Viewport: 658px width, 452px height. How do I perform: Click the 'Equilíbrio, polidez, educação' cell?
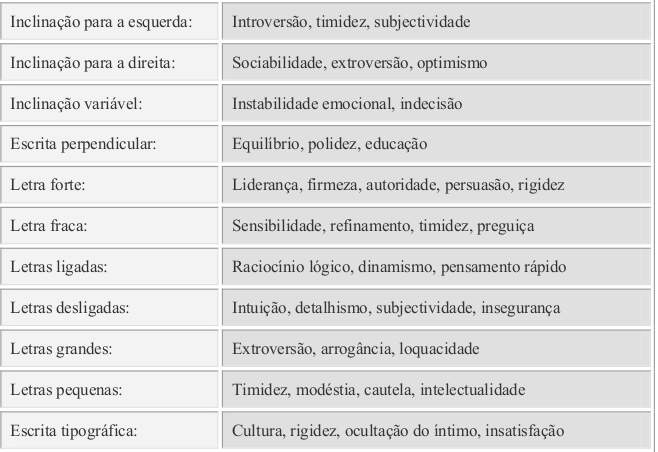point(330,144)
